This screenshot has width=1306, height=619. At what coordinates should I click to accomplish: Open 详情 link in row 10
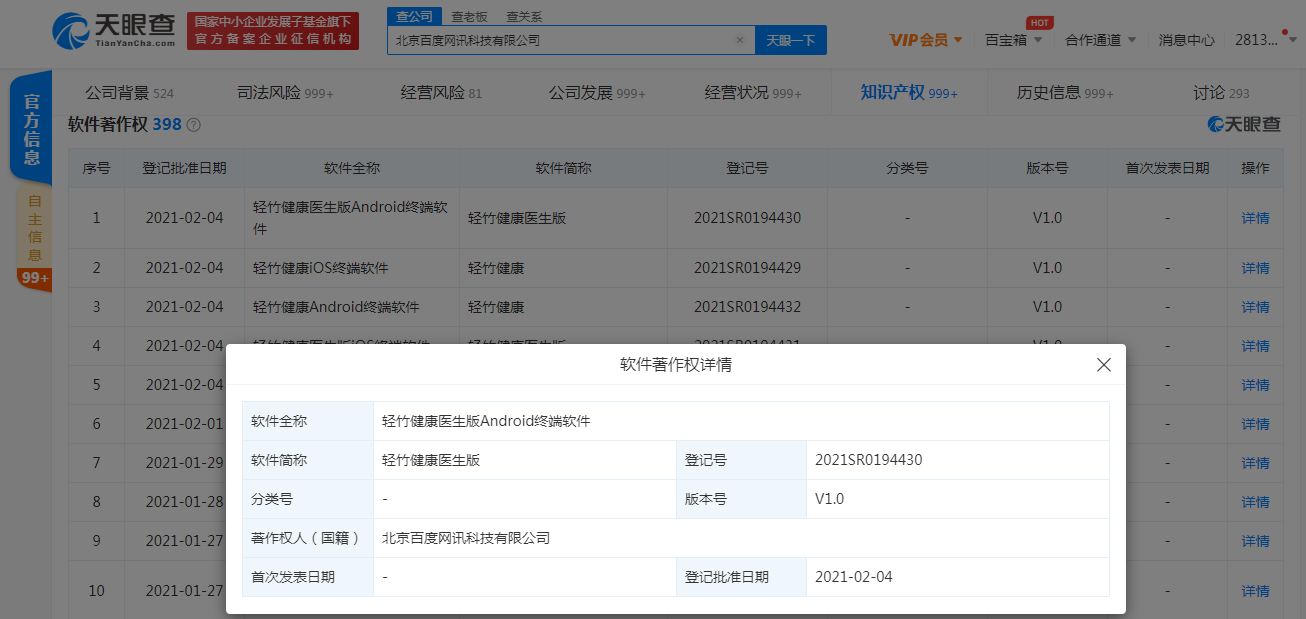[x=1255, y=591]
